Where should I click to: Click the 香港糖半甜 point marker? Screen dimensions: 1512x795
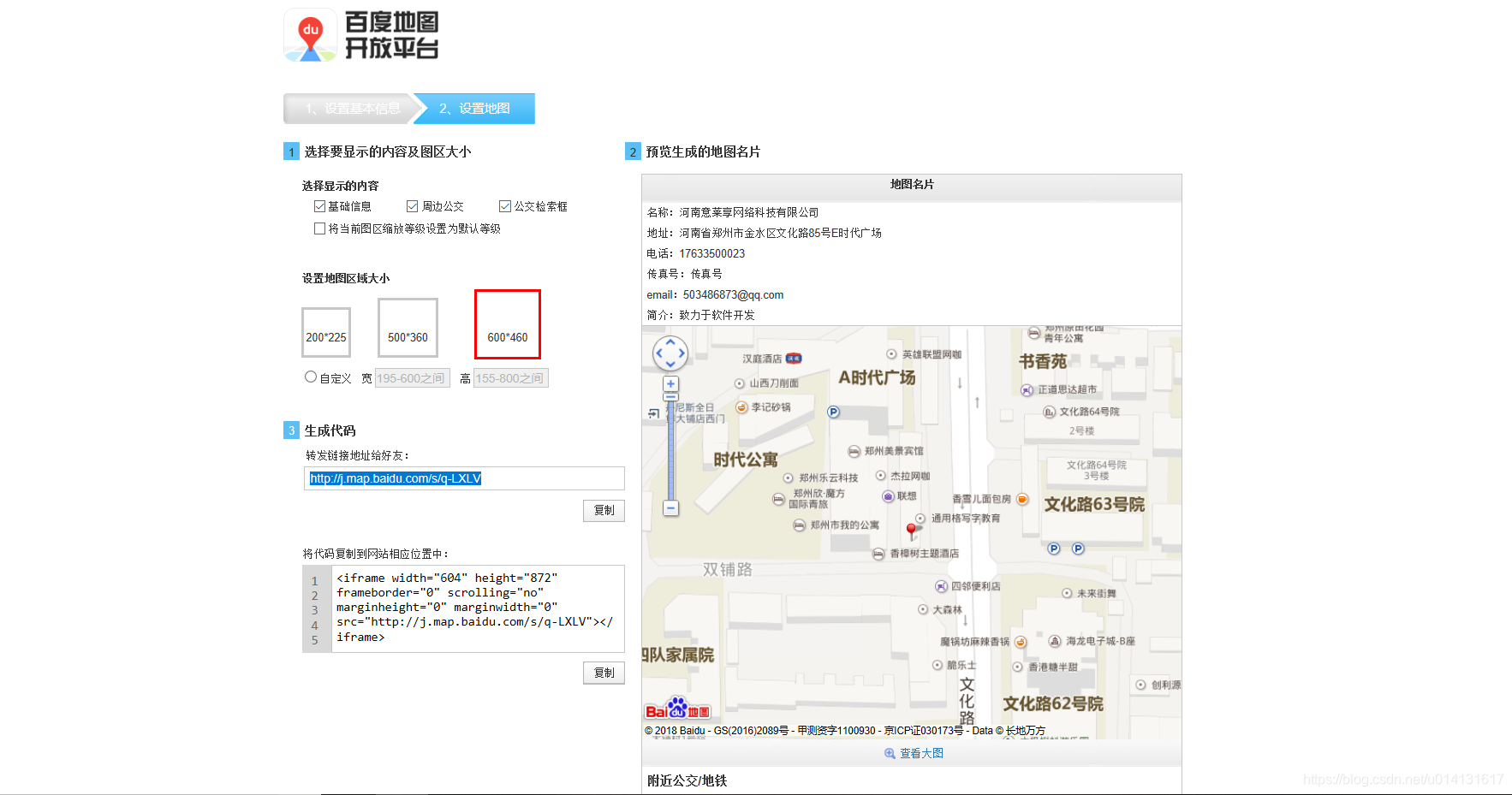(1018, 667)
